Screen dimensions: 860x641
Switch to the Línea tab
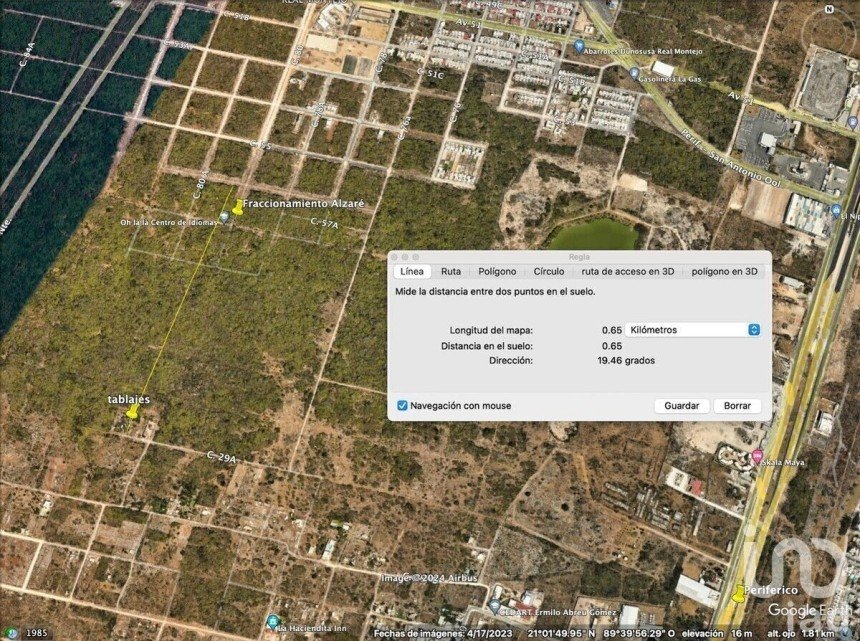[x=411, y=271]
